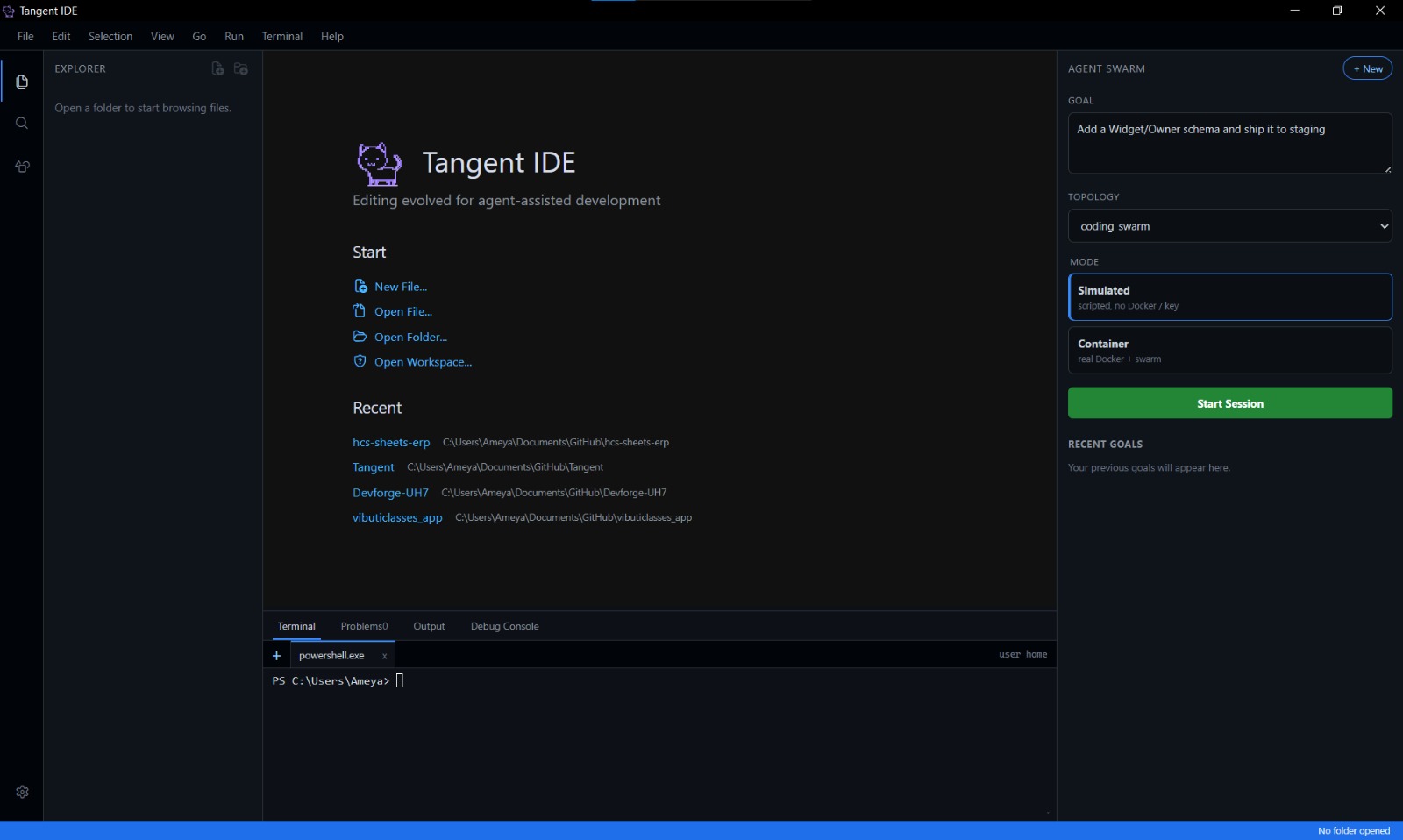Open recent project Tangent

(374, 467)
